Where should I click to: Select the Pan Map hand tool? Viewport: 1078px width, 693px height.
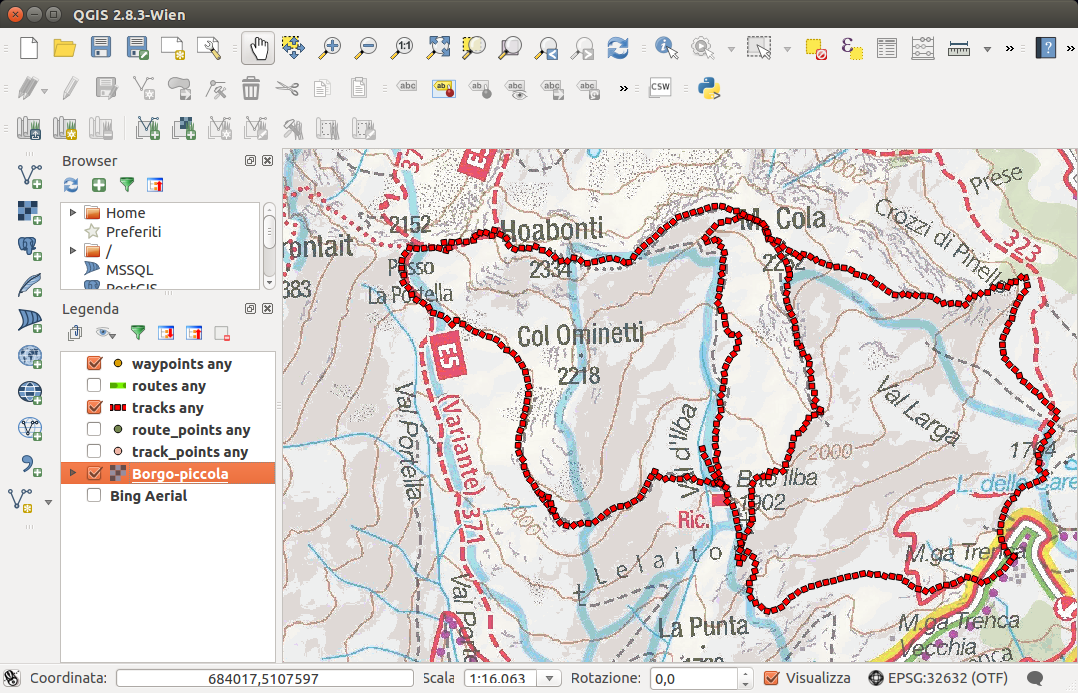258,48
